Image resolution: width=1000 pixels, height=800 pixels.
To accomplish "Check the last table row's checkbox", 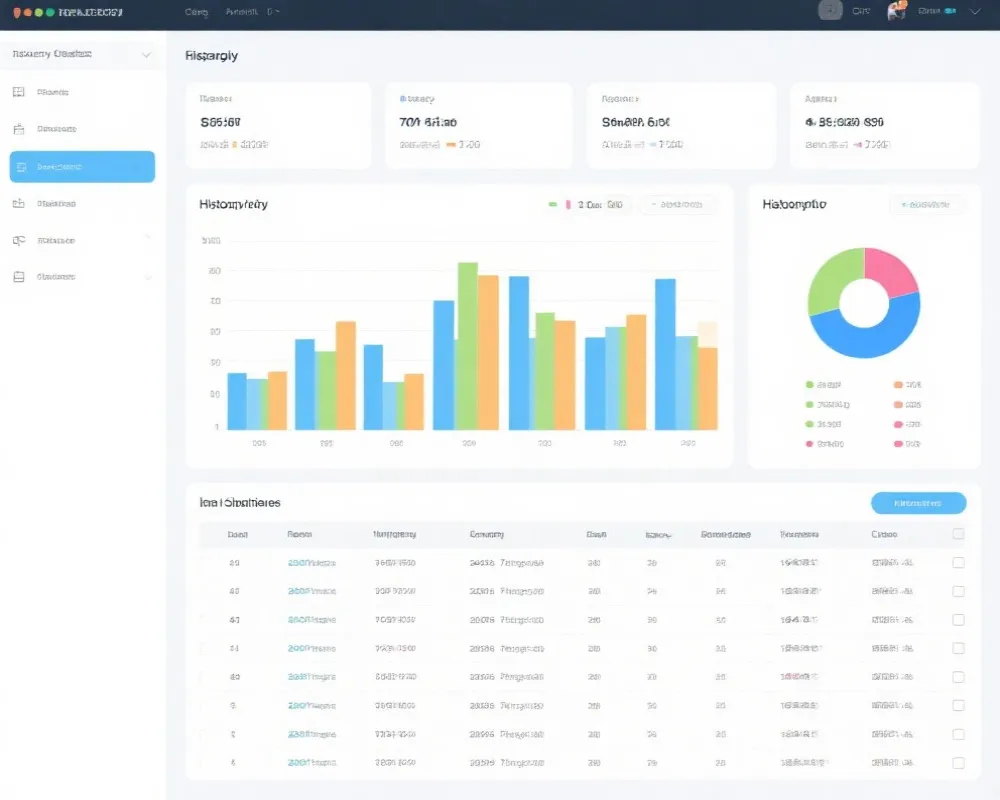I will coord(958,763).
